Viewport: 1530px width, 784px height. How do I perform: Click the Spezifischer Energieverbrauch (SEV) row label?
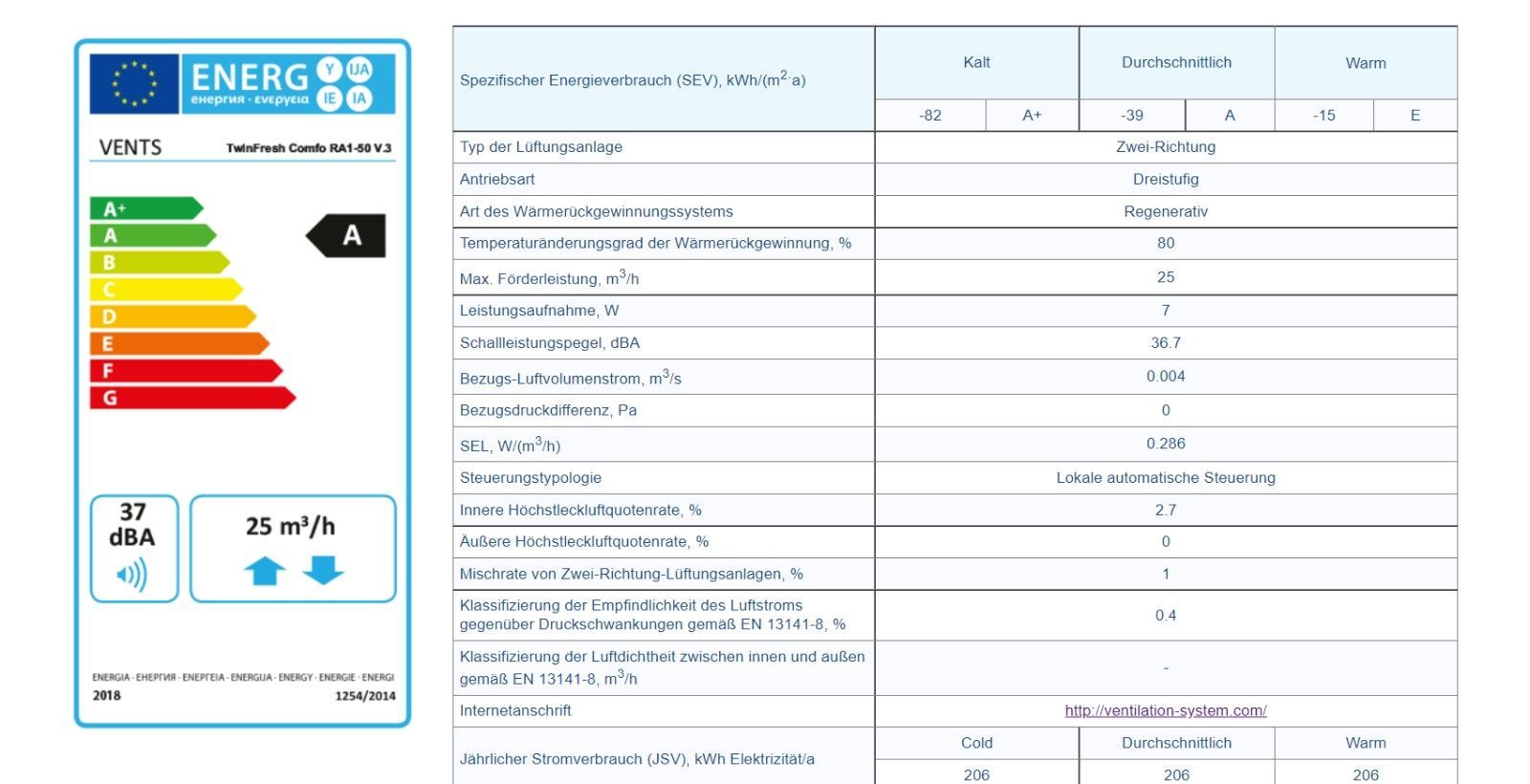[x=633, y=79]
